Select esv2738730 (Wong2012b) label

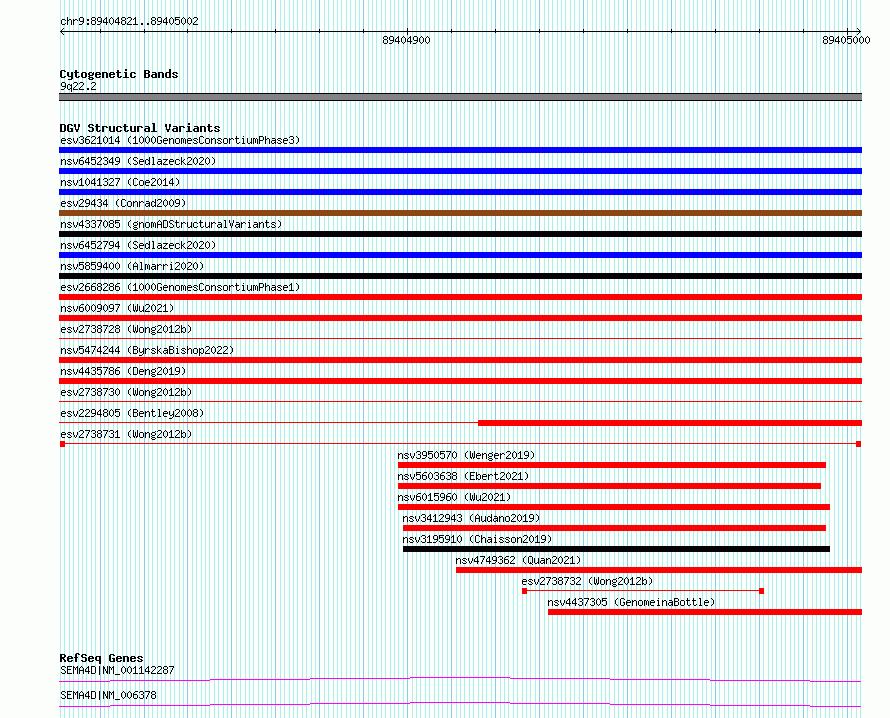[126, 392]
